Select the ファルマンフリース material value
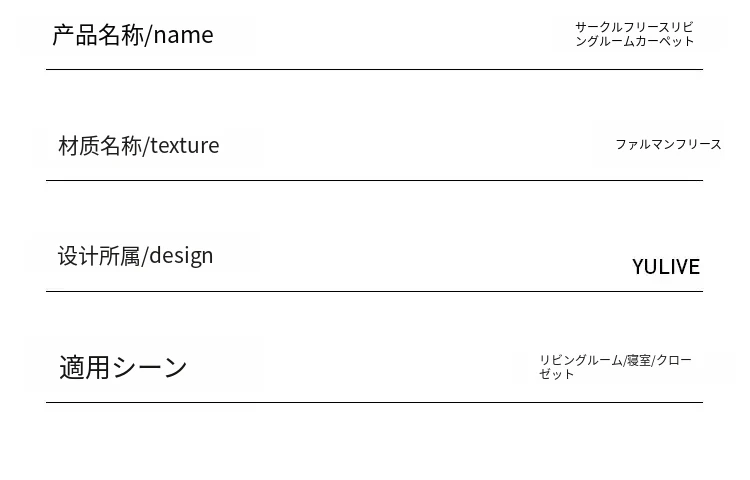This screenshot has width=750, height=480. click(668, 144)
